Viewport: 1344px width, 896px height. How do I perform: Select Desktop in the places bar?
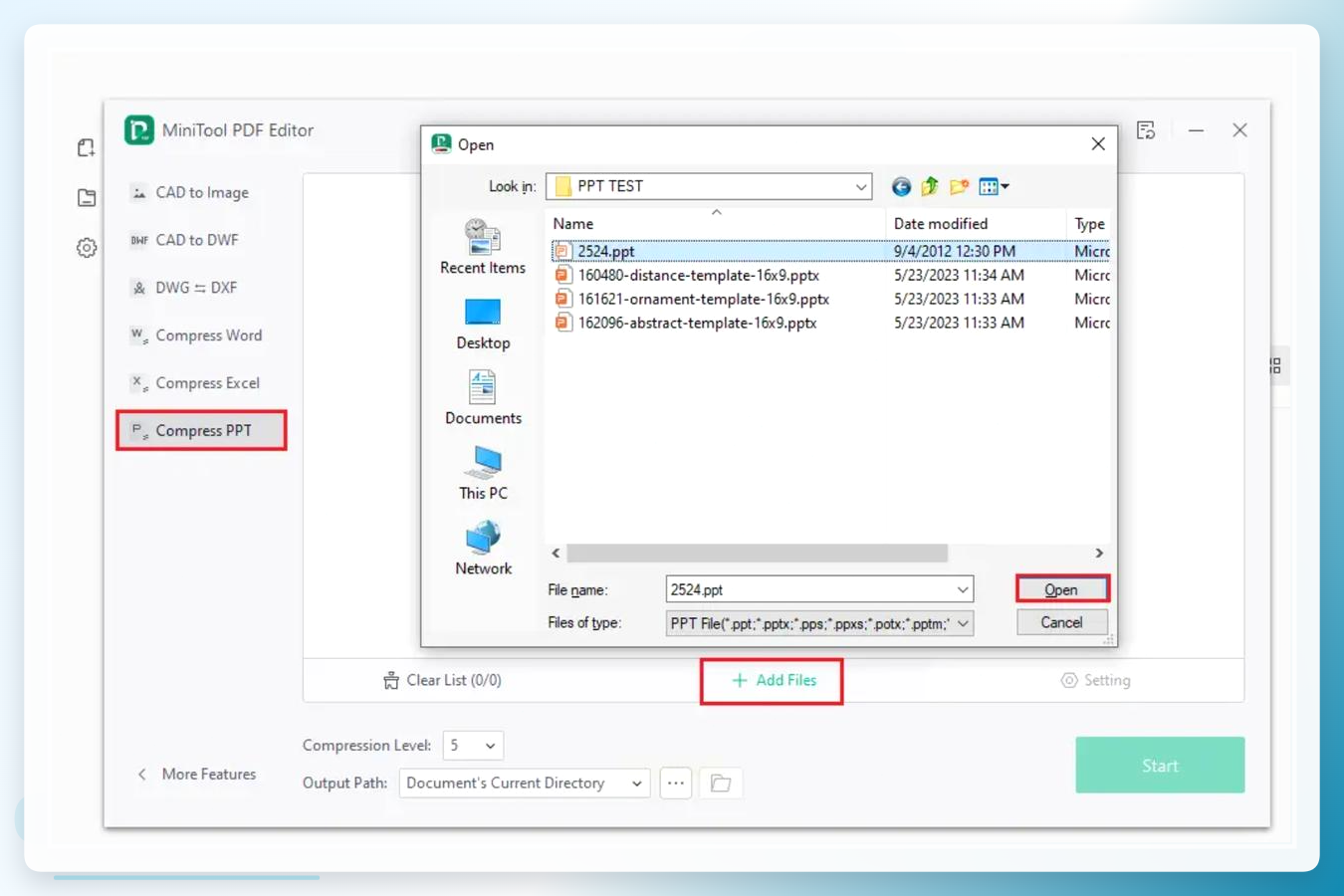(x=483, y=324)
